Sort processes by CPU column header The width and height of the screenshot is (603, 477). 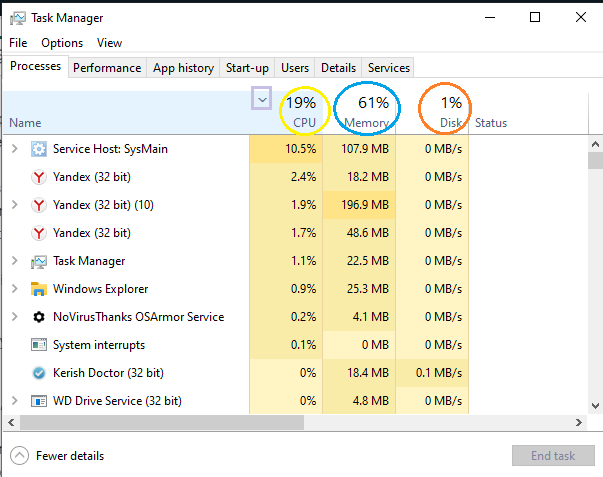coord(301,111)
